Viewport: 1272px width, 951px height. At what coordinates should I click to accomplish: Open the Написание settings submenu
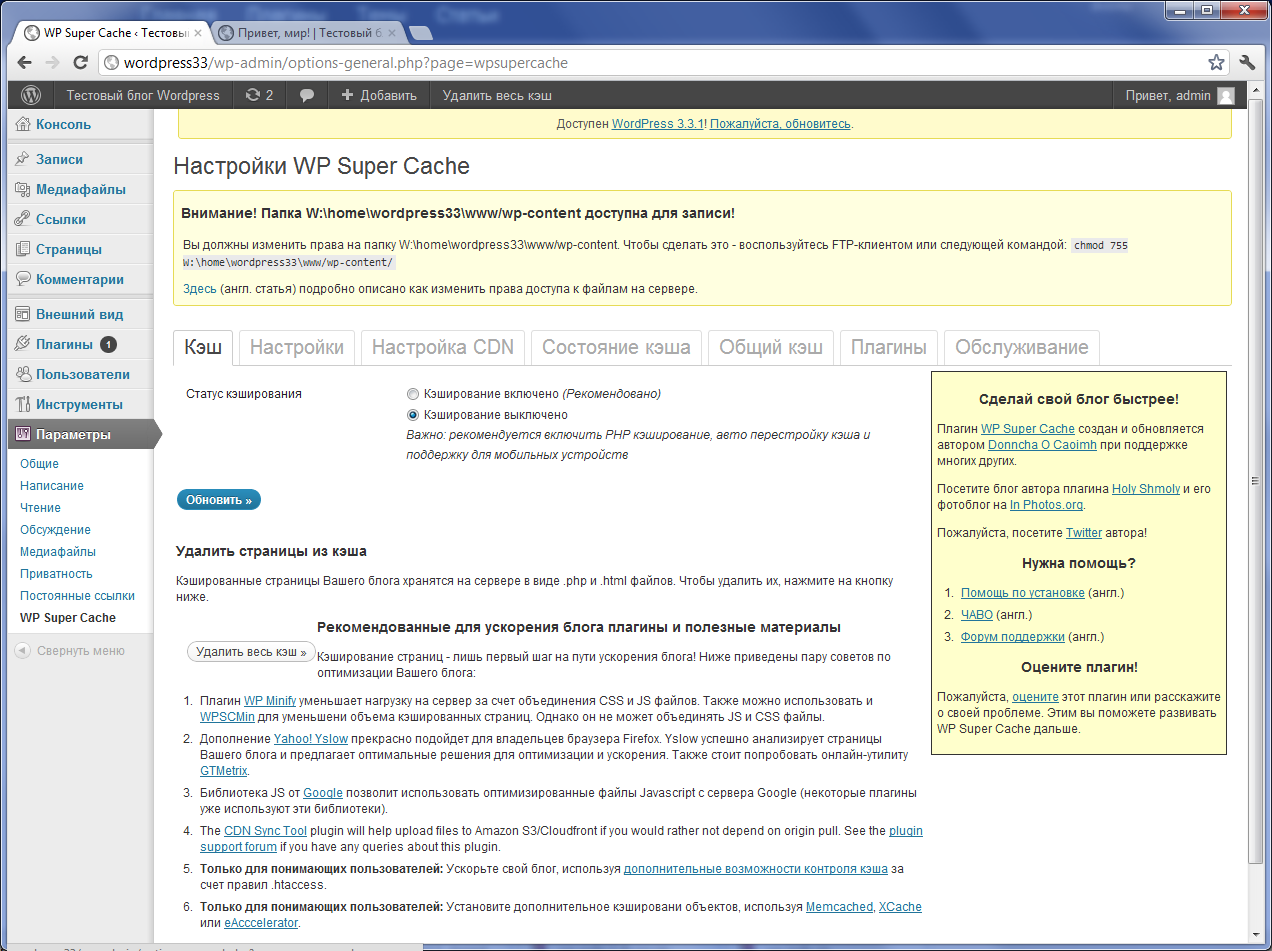(x=52, y=486)
